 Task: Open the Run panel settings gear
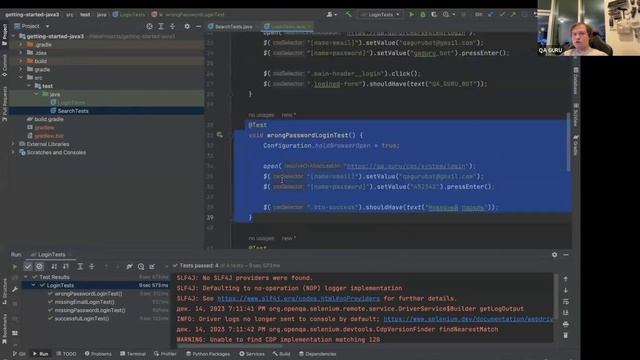[x=554, y=255]
